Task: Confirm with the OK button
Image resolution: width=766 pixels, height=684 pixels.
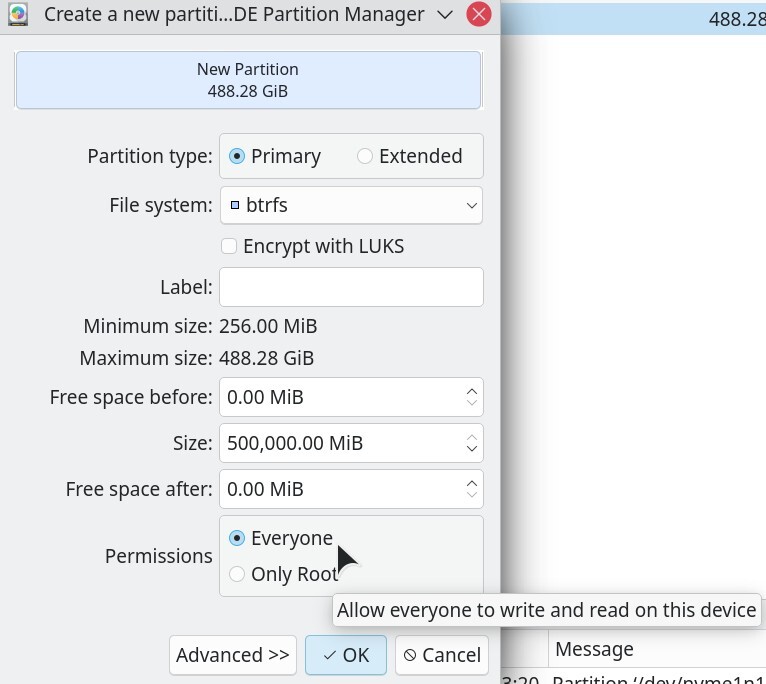Action: pos(346,655)
